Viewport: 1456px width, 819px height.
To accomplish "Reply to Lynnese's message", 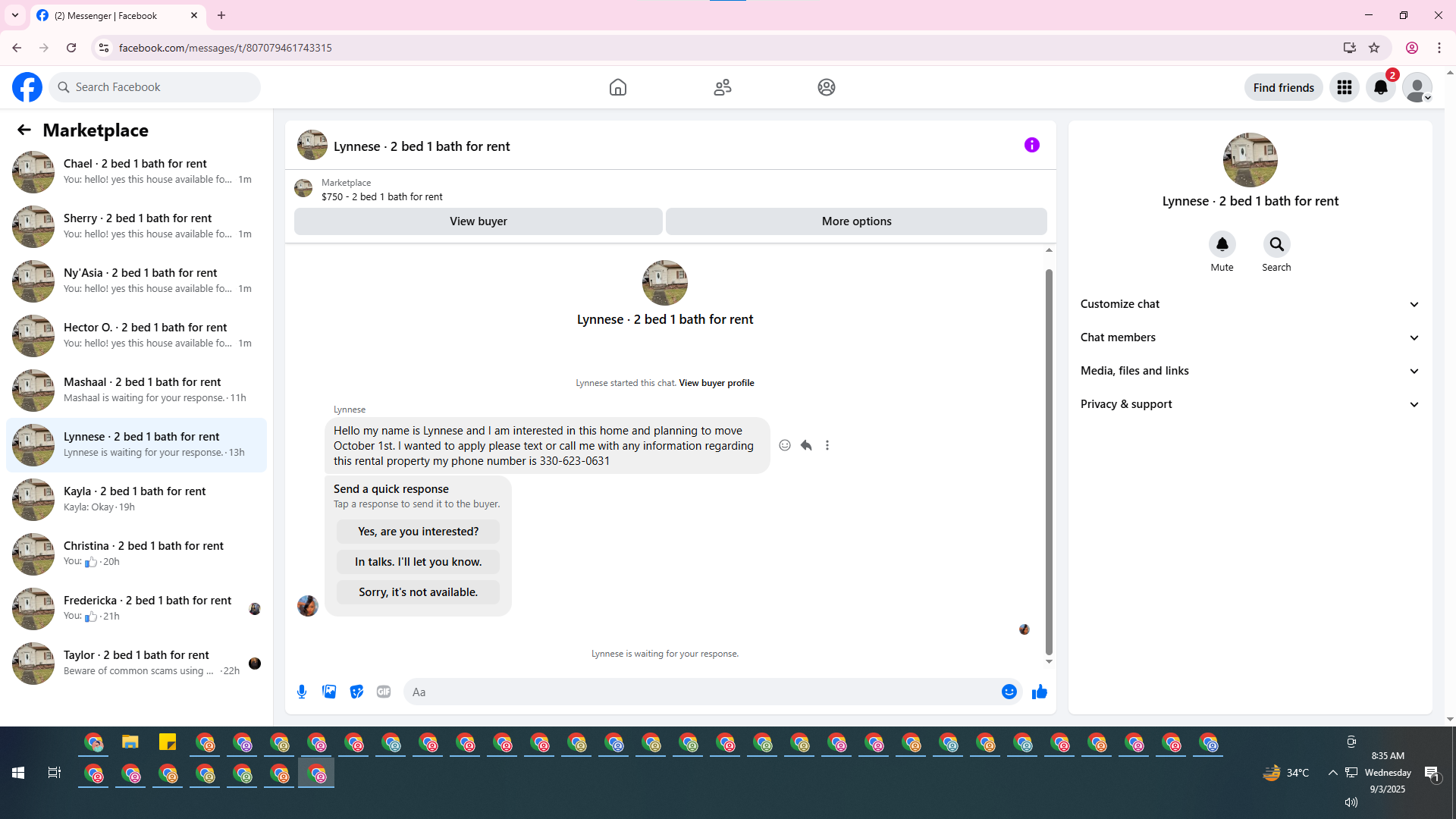I will 806,445.
